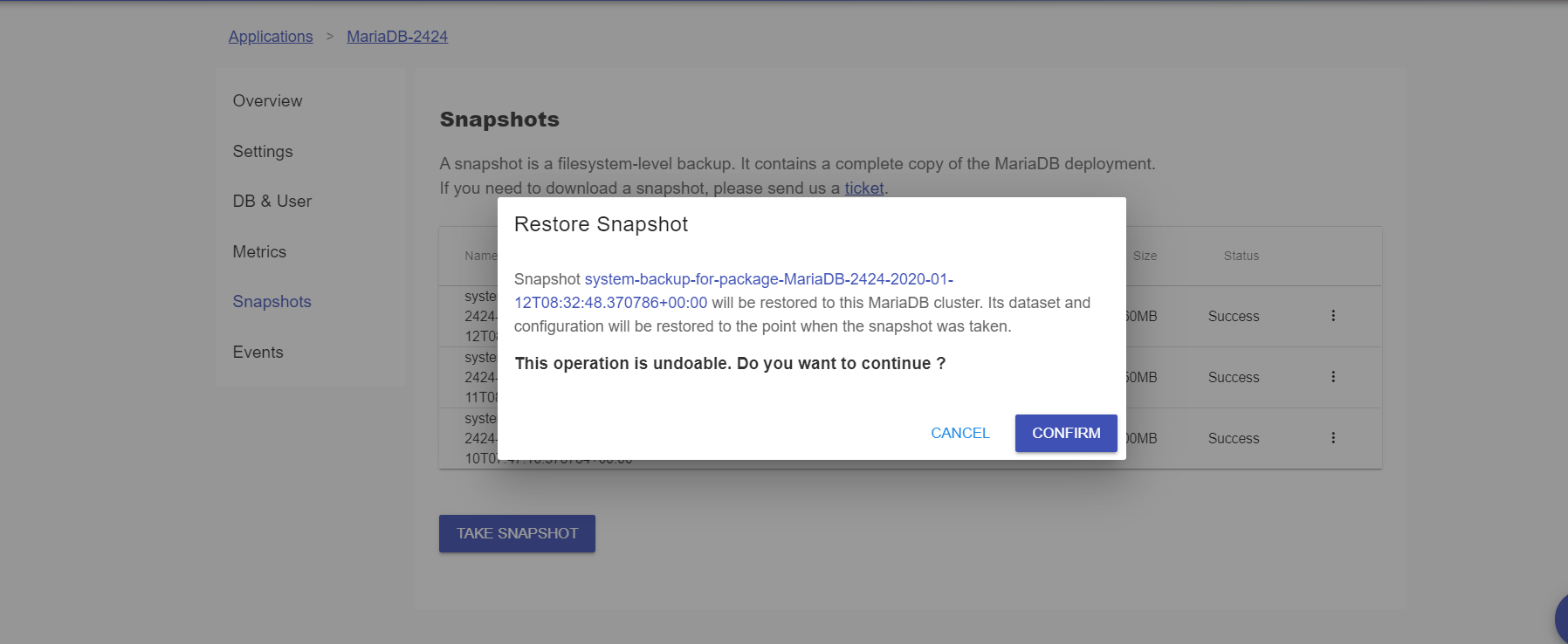Cancel the Restore Snapshot dialog
Viewport: 1568px width, 644px height.
pos(959,433)
